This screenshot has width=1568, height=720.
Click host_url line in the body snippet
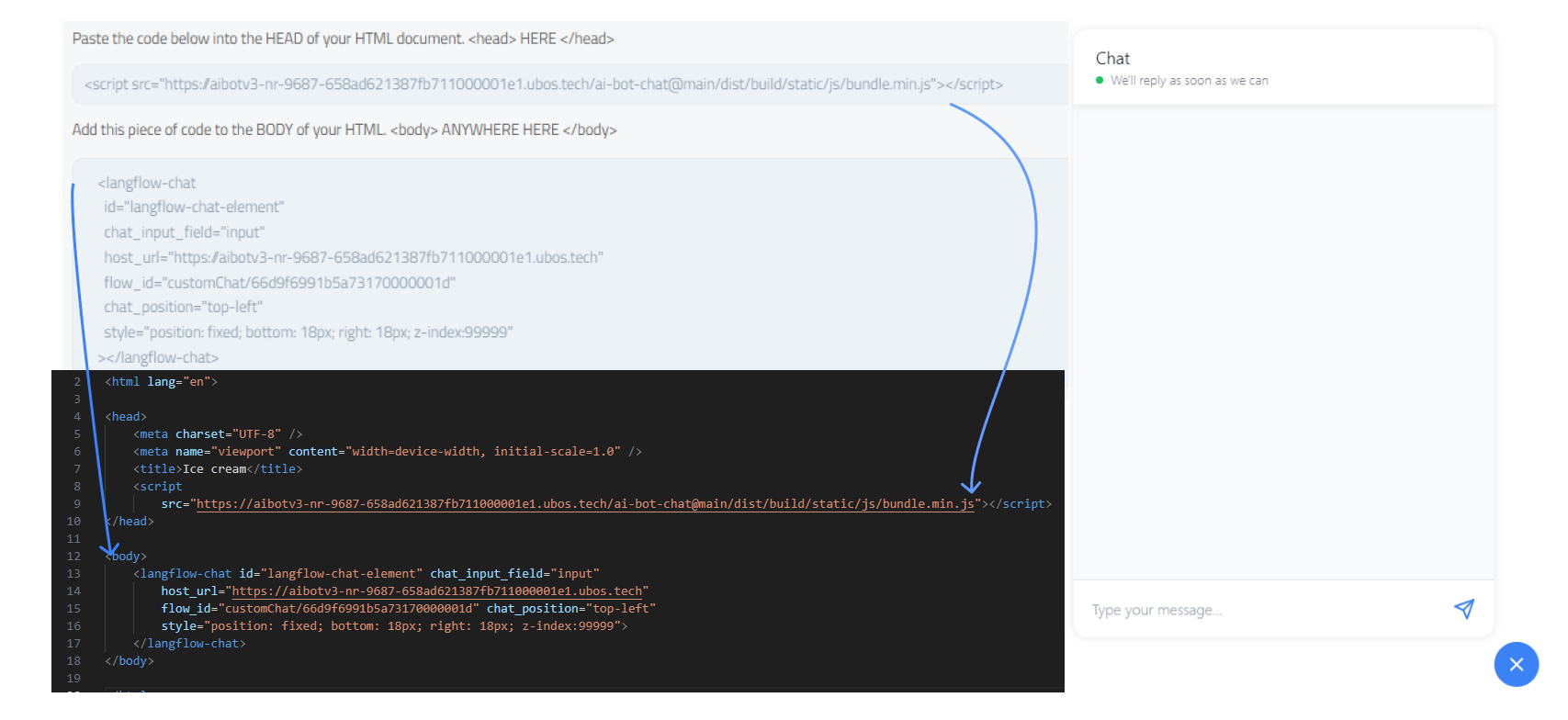click(354, 257)
